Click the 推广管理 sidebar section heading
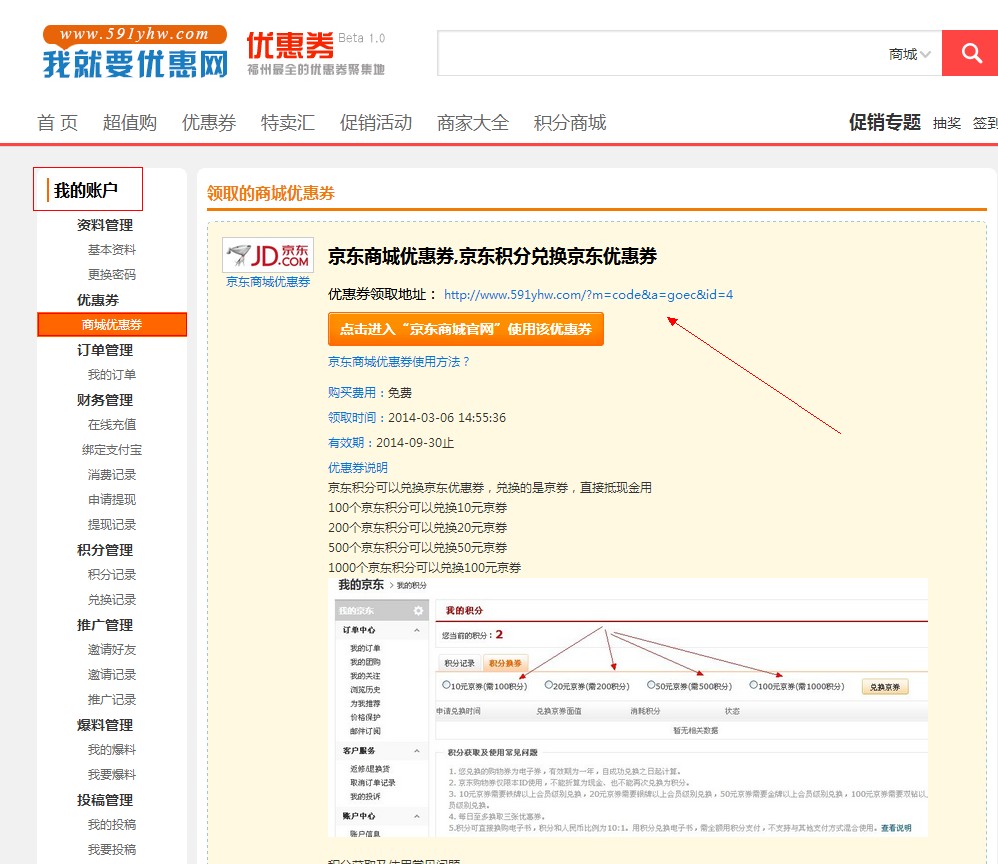The height and width of the screenshot is (864, 998). coord(105,625)
